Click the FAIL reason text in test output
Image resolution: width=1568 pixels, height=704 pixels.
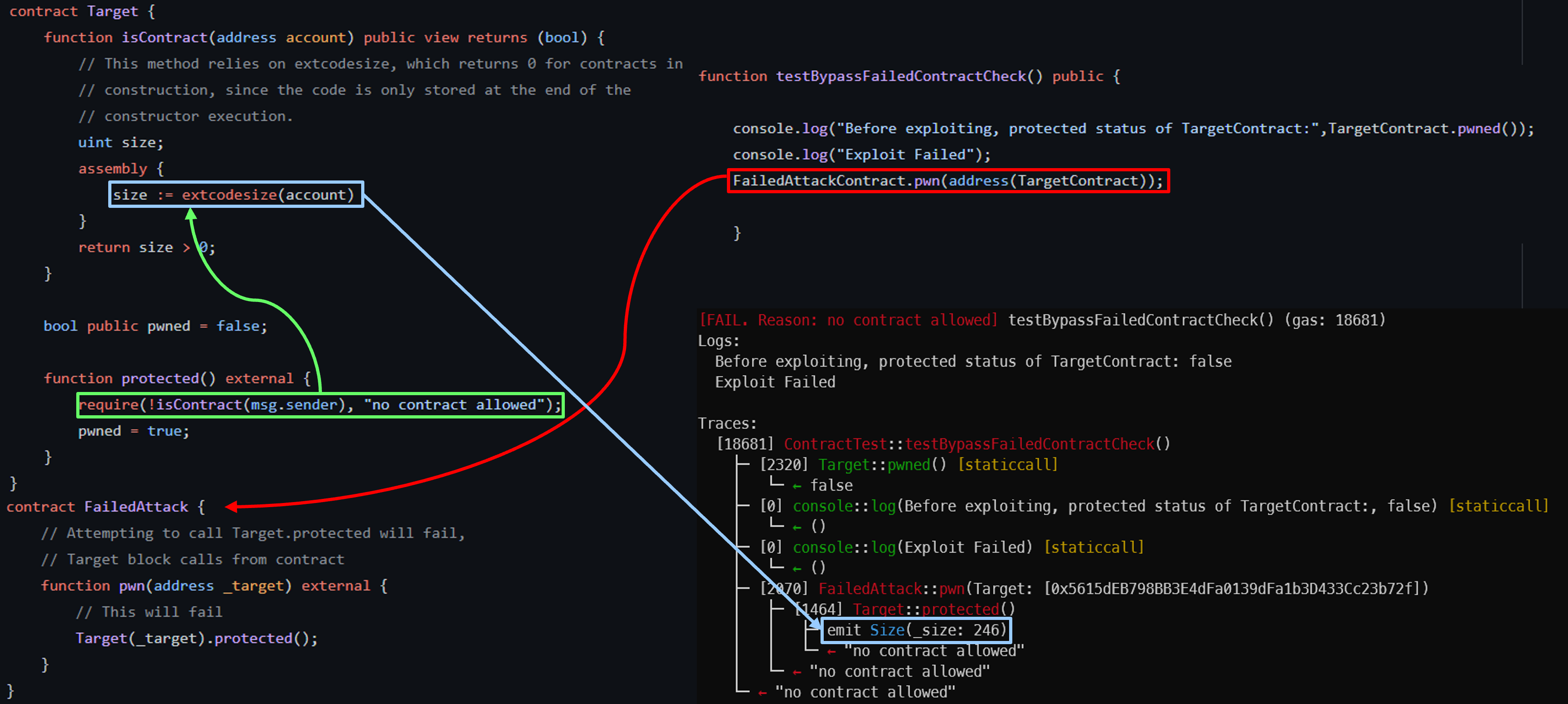848,320
